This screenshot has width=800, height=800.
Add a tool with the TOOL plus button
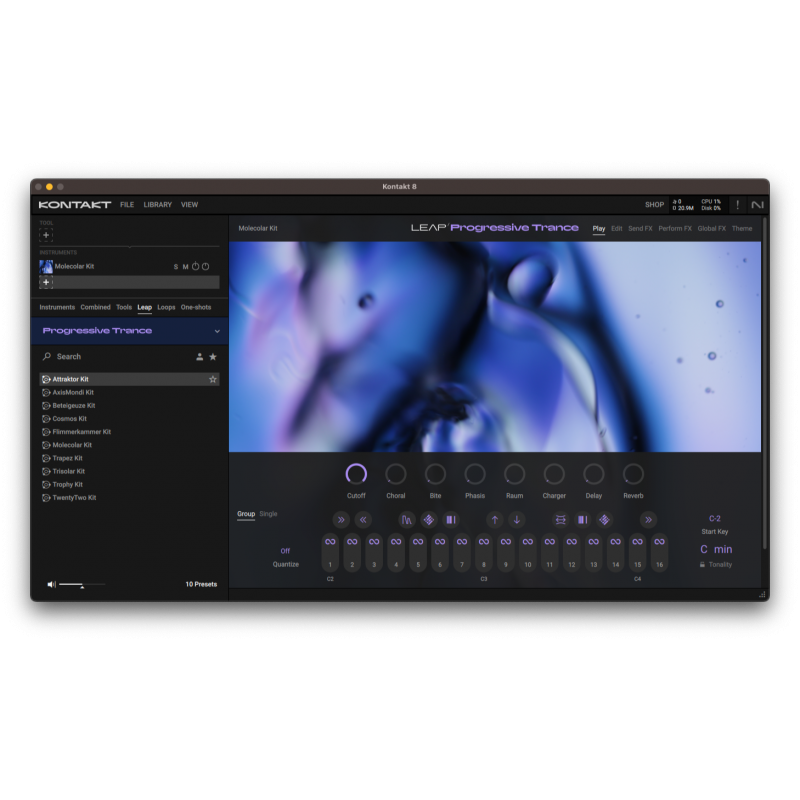click(x=46, y=235)
